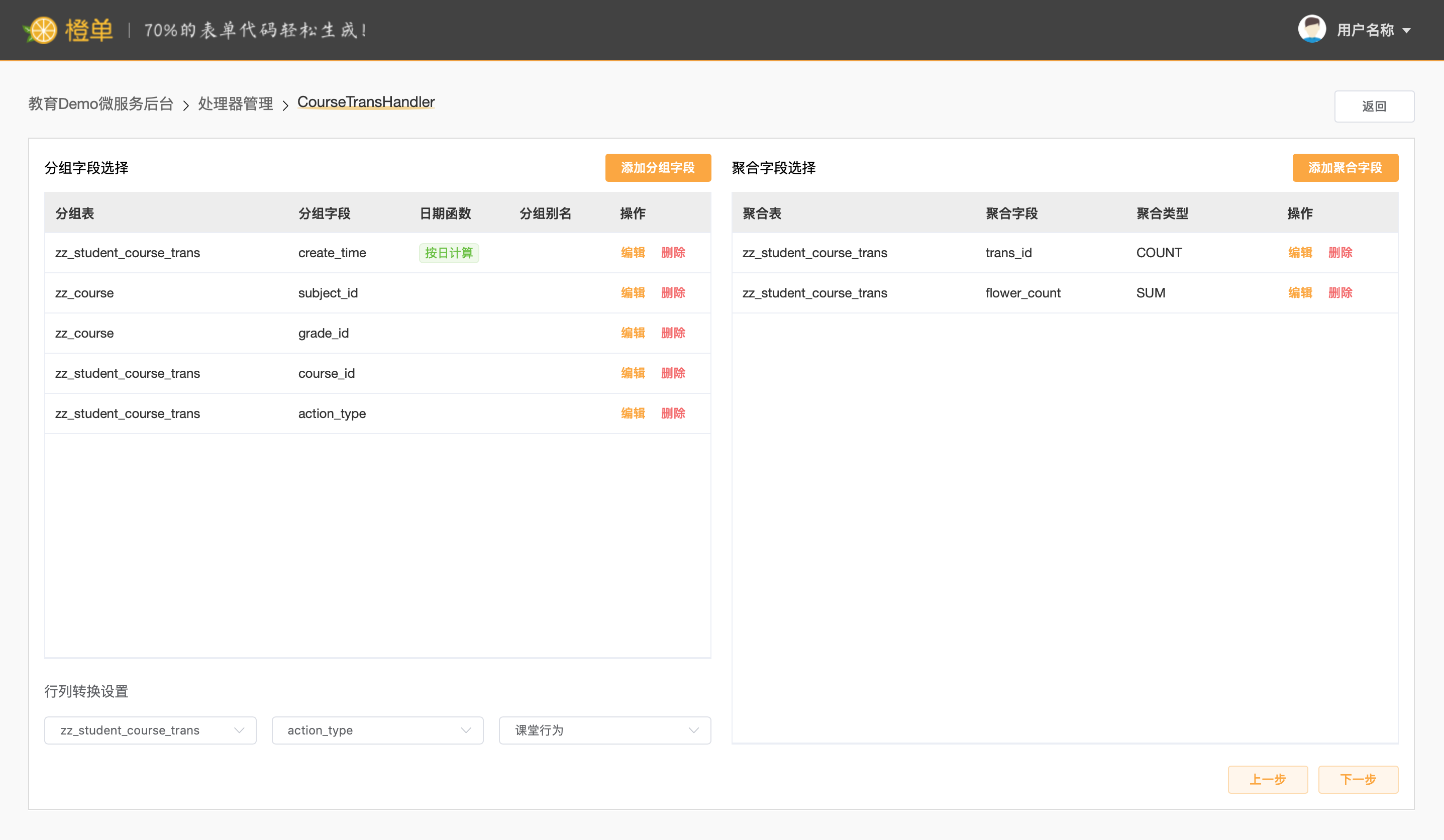Click the 分组字段 column header
Image resolution: width=1444 pixels, height=840 pixels.
point(325,213)
